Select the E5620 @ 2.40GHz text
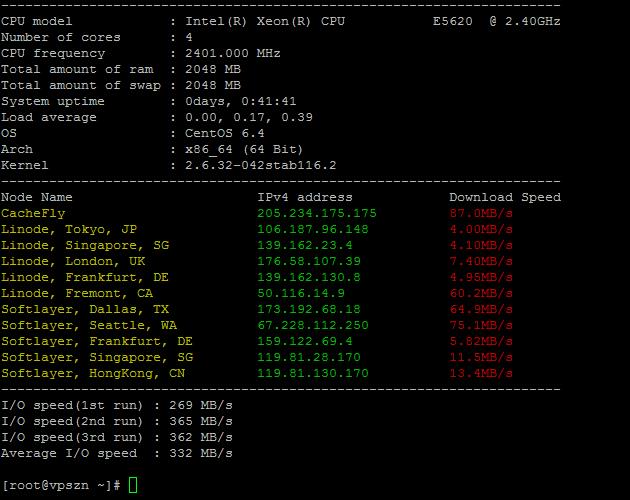Screen dimensions: 630x500 click(497, 21)
